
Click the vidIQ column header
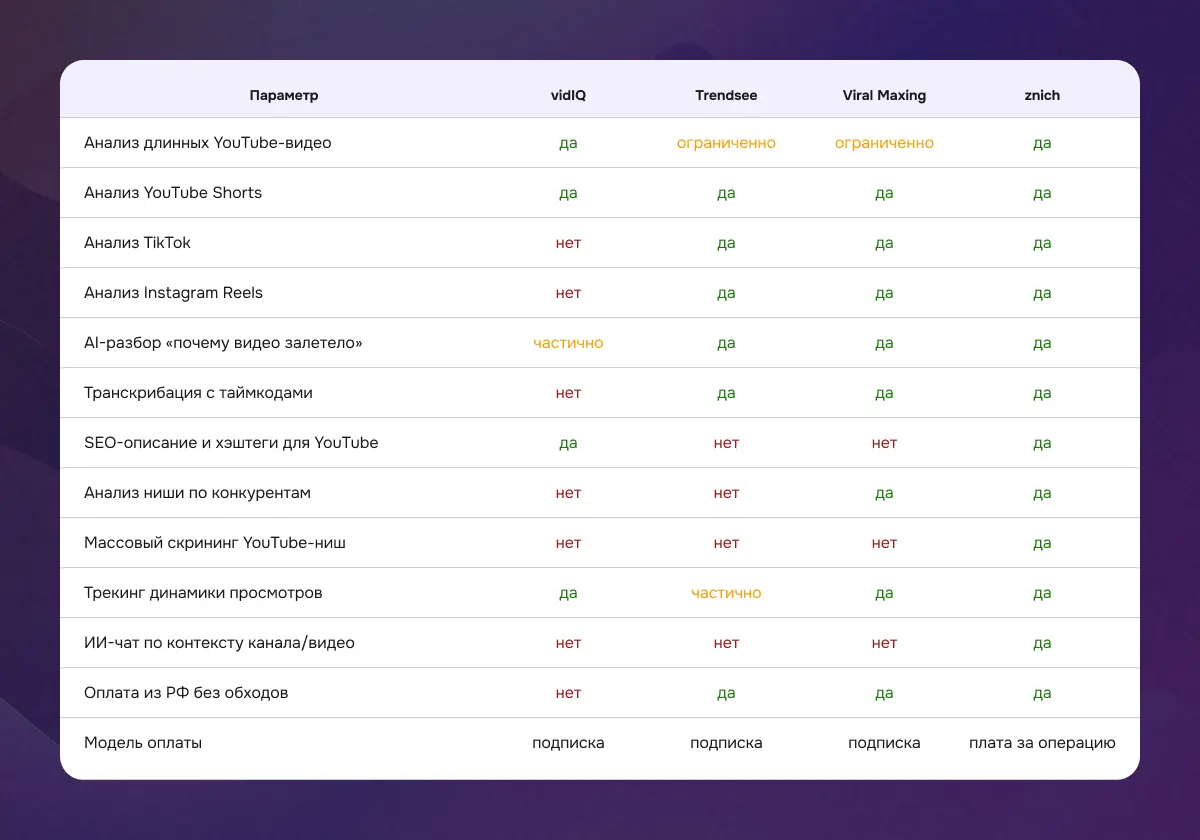point(568,95)
